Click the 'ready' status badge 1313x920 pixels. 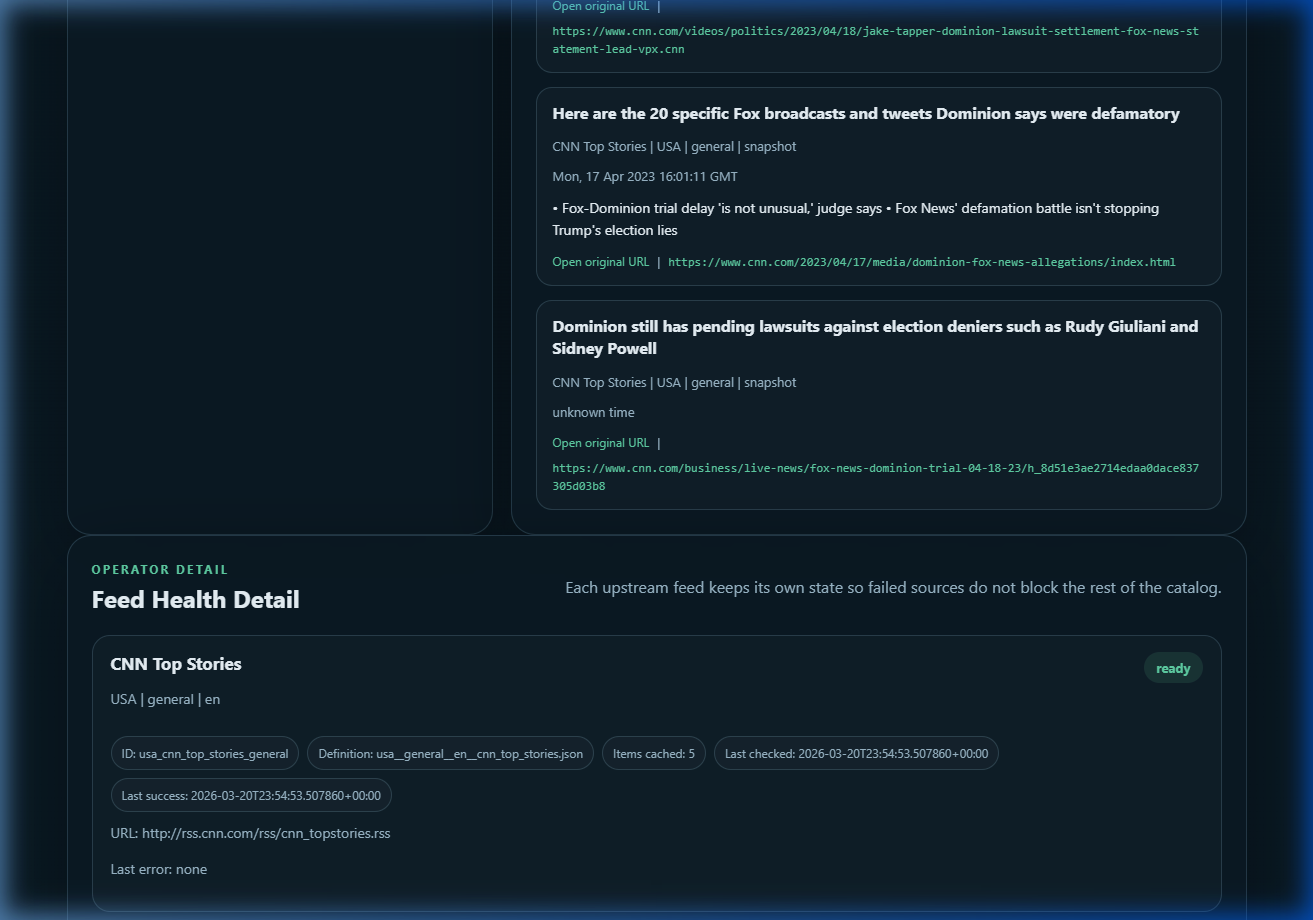(x=1173, y=668)
